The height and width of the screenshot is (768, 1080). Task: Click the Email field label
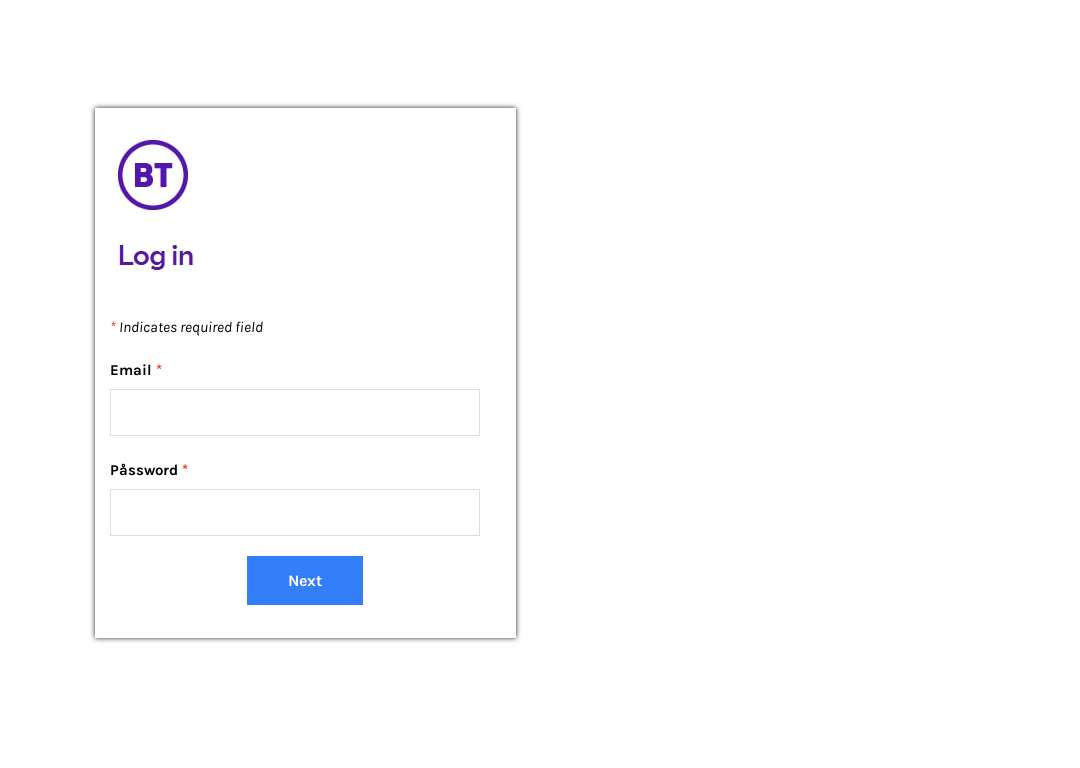click(x=131, y=371)
